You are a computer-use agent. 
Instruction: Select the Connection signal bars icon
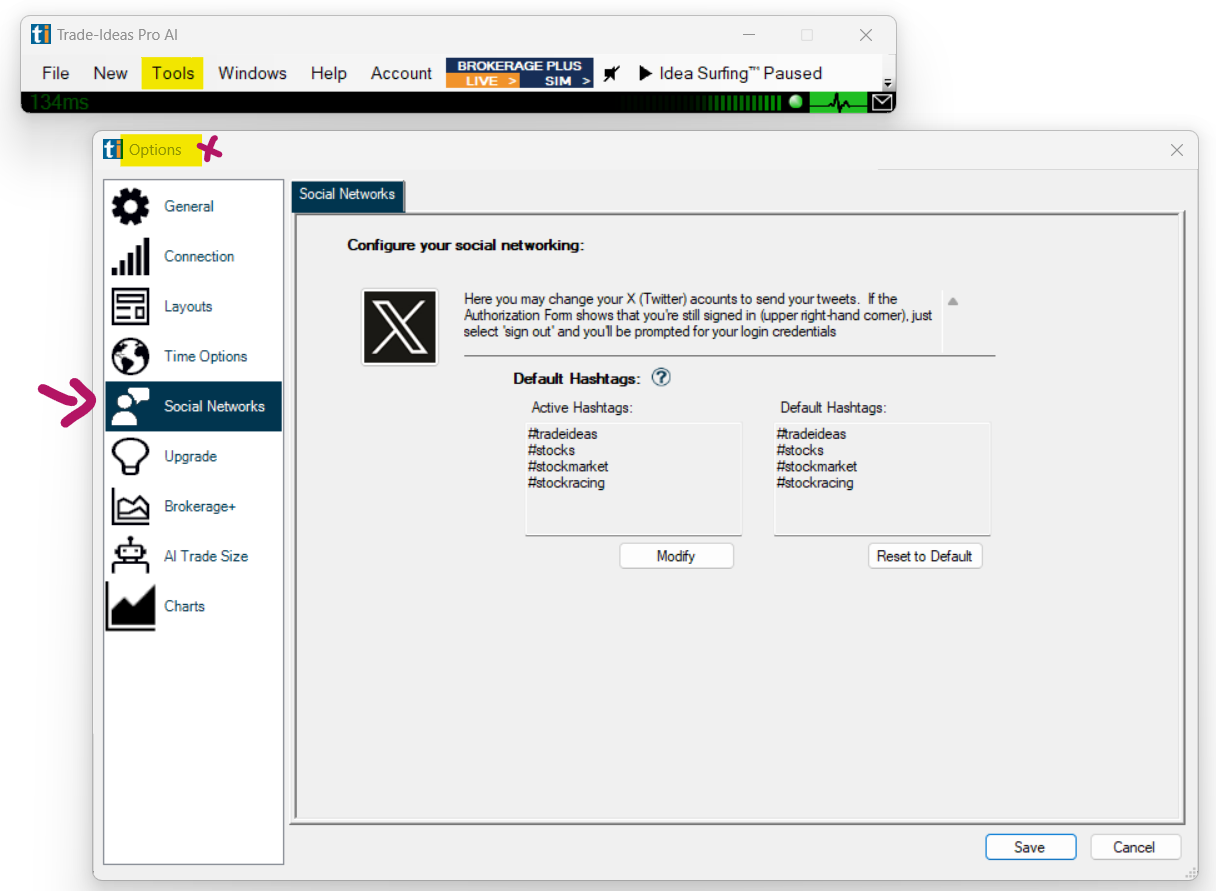(x=130, y=257)
